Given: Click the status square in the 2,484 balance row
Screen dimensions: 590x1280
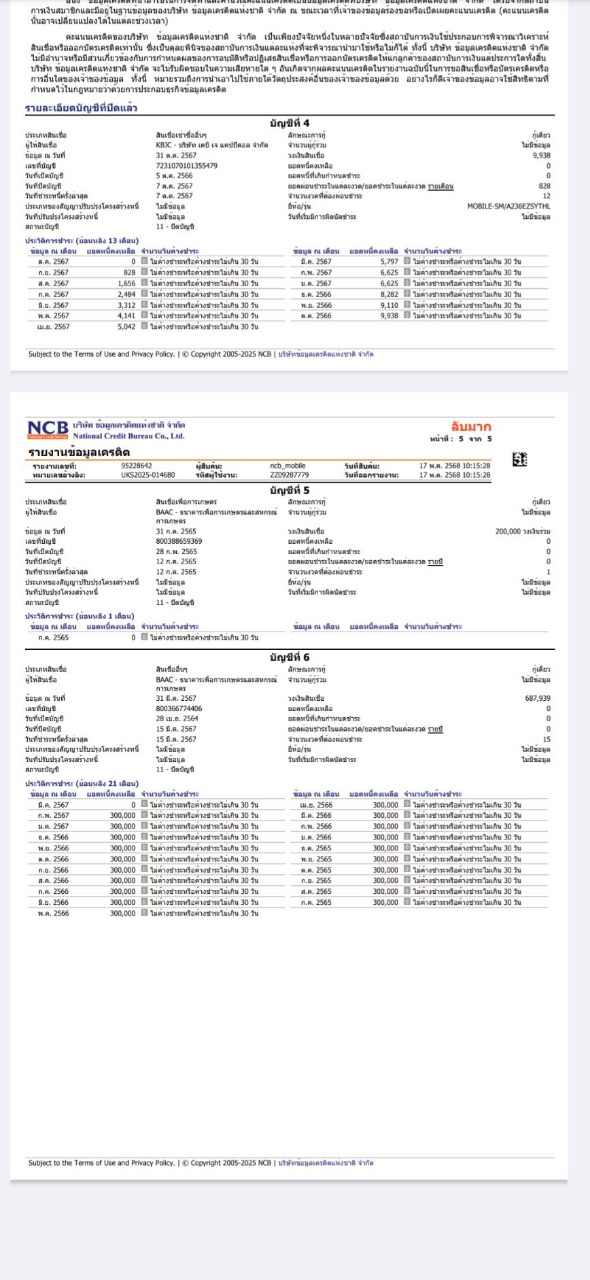Looking at the screenshot, I should pyautogui.click(x=144, y=293).
